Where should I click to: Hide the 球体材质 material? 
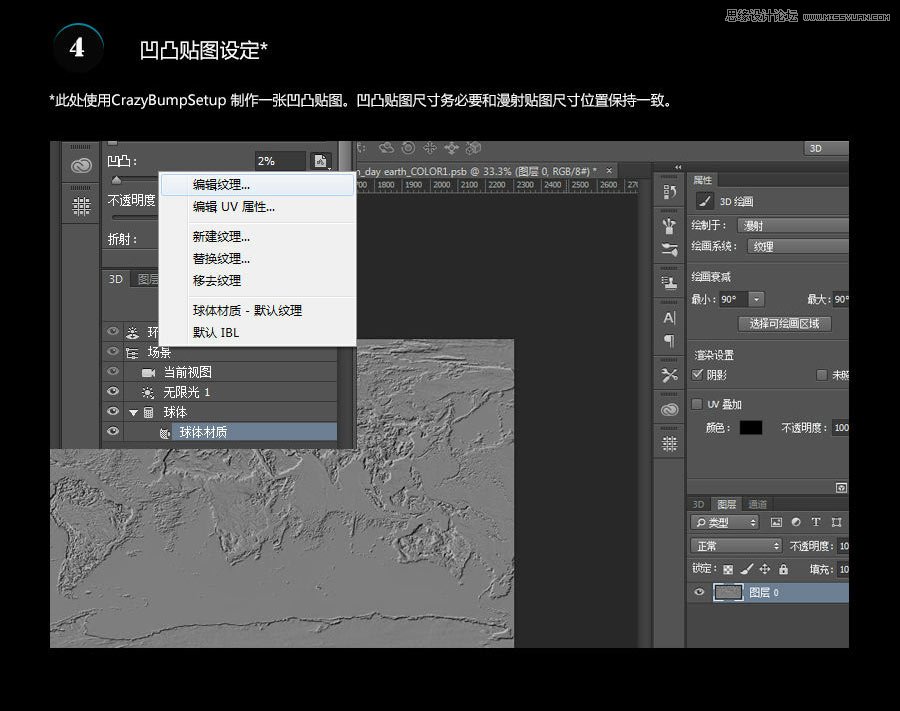pos(113,431)
